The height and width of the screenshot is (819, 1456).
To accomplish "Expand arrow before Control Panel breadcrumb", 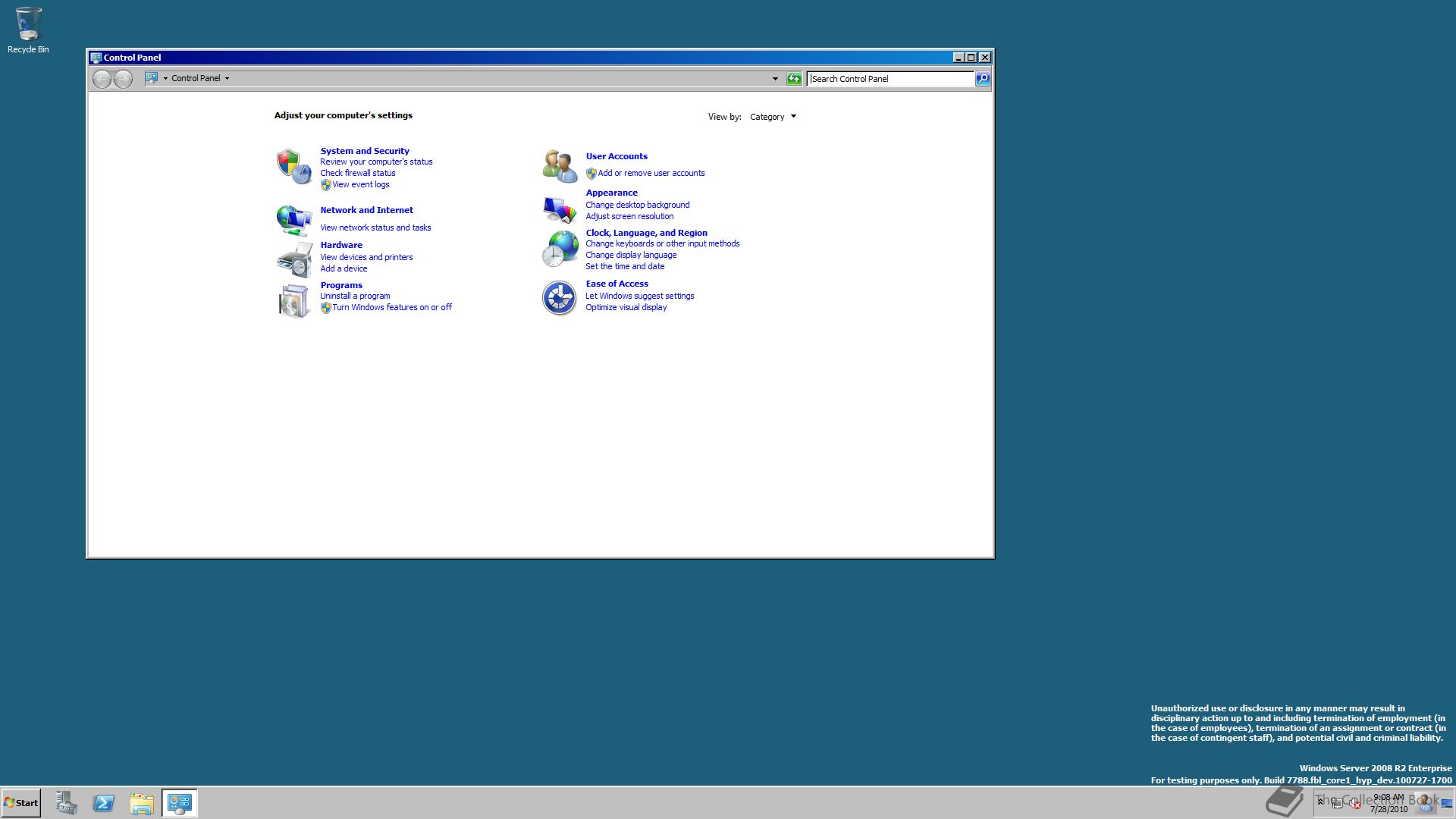I will pyautogui.click(x=165, y=78).
